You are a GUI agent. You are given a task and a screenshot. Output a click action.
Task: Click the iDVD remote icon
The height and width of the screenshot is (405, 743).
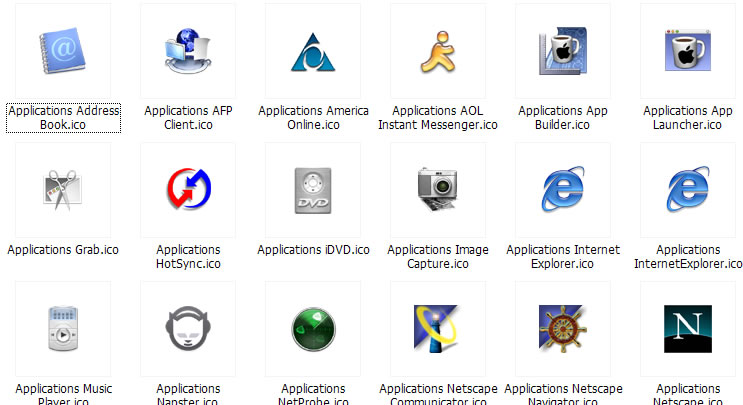click(x=313, y=190)
